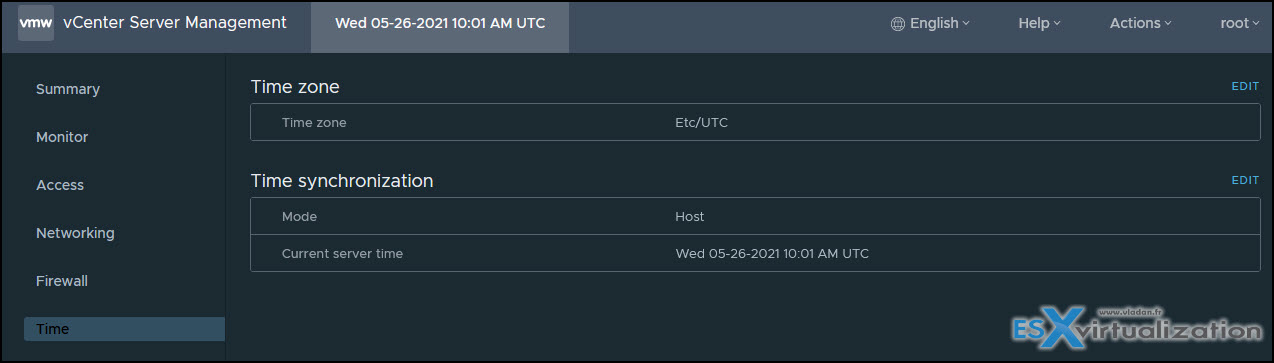The width and height of the screenshot is (1274, 363).
Task: Navigate to Networking settings
Action: click(75, 233)
